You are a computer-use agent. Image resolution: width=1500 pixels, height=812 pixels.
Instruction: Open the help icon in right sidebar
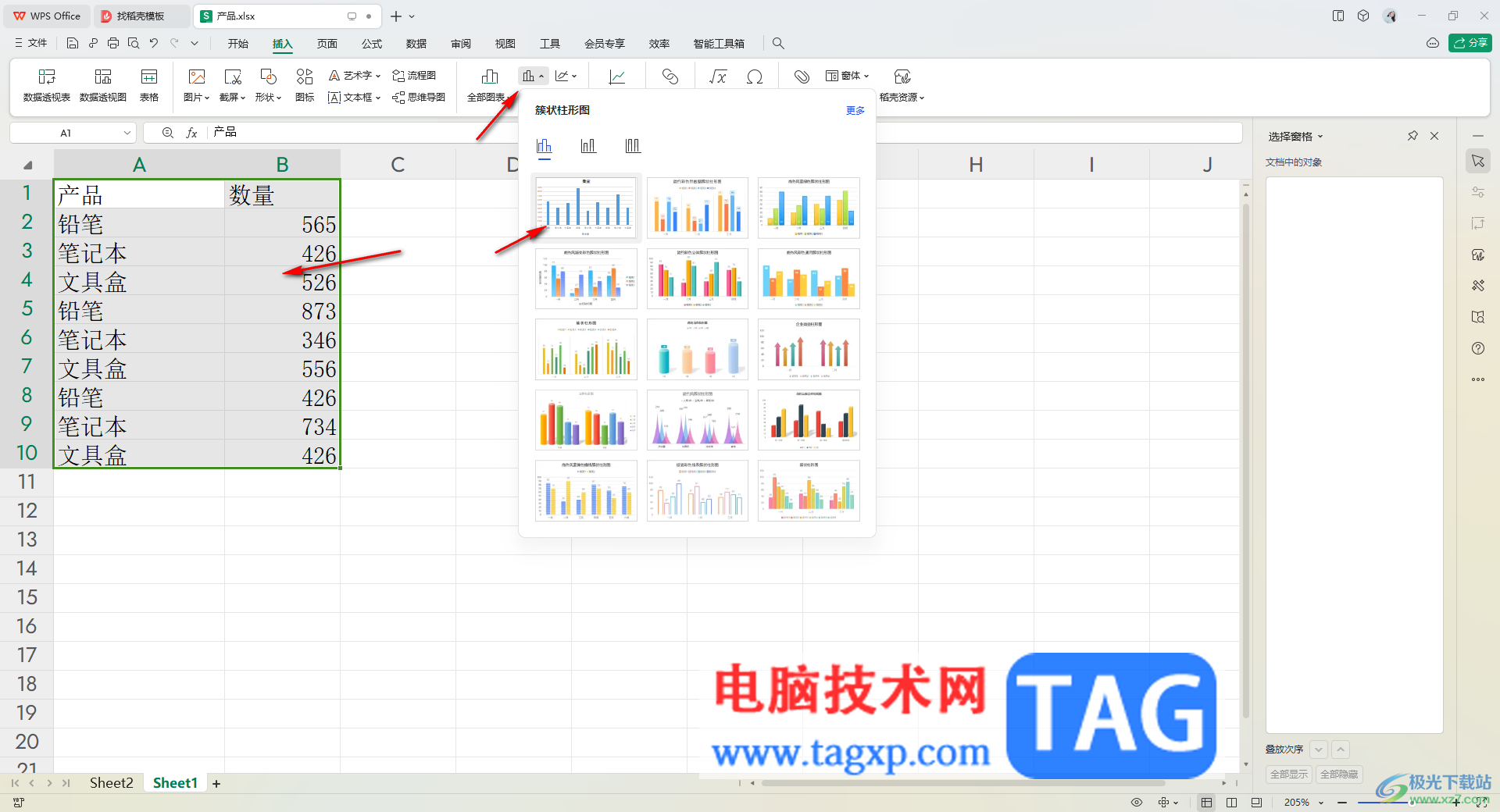point(1478,348)
